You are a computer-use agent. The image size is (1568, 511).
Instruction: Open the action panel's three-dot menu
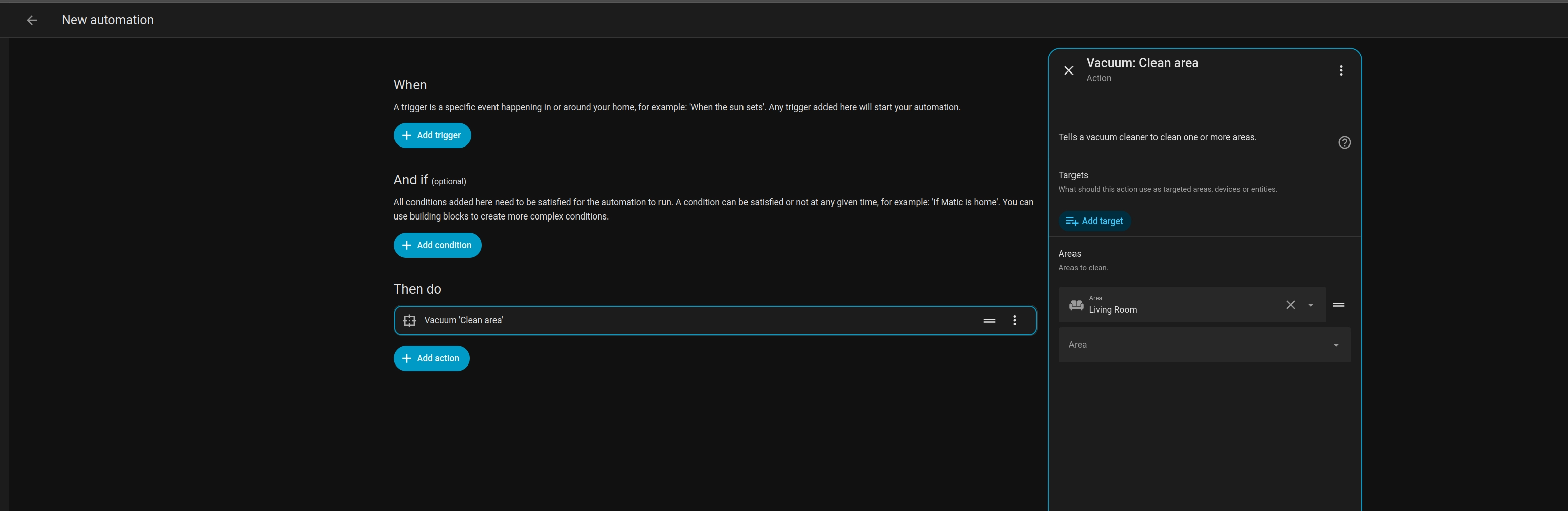[1340, 70]
